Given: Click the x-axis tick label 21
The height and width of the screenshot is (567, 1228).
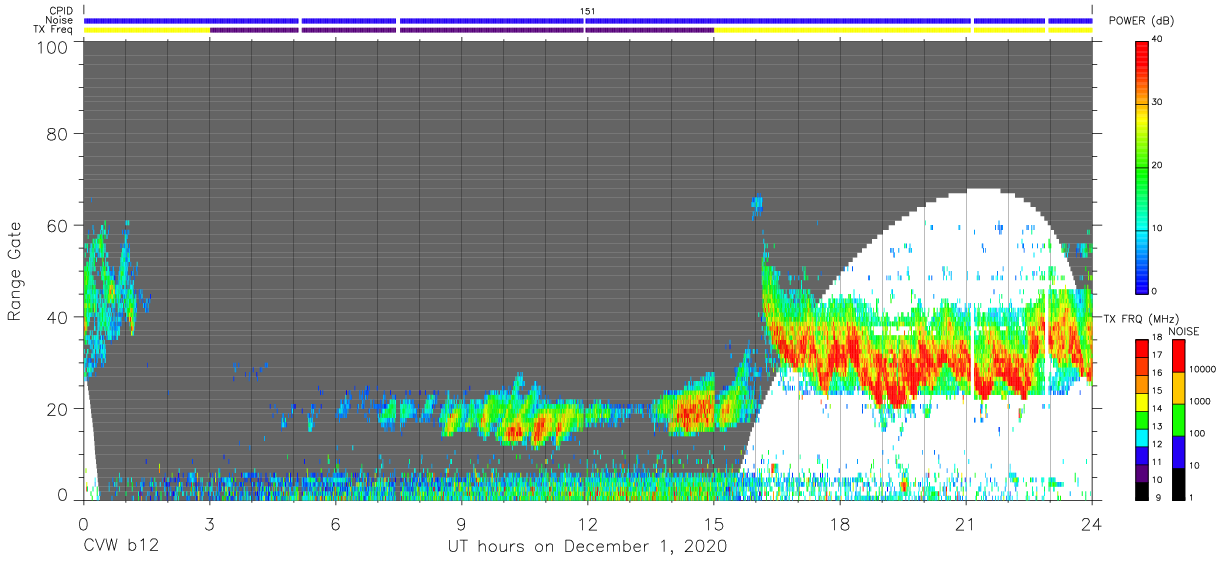Looking at the screenshot, I should coord(965,523).
